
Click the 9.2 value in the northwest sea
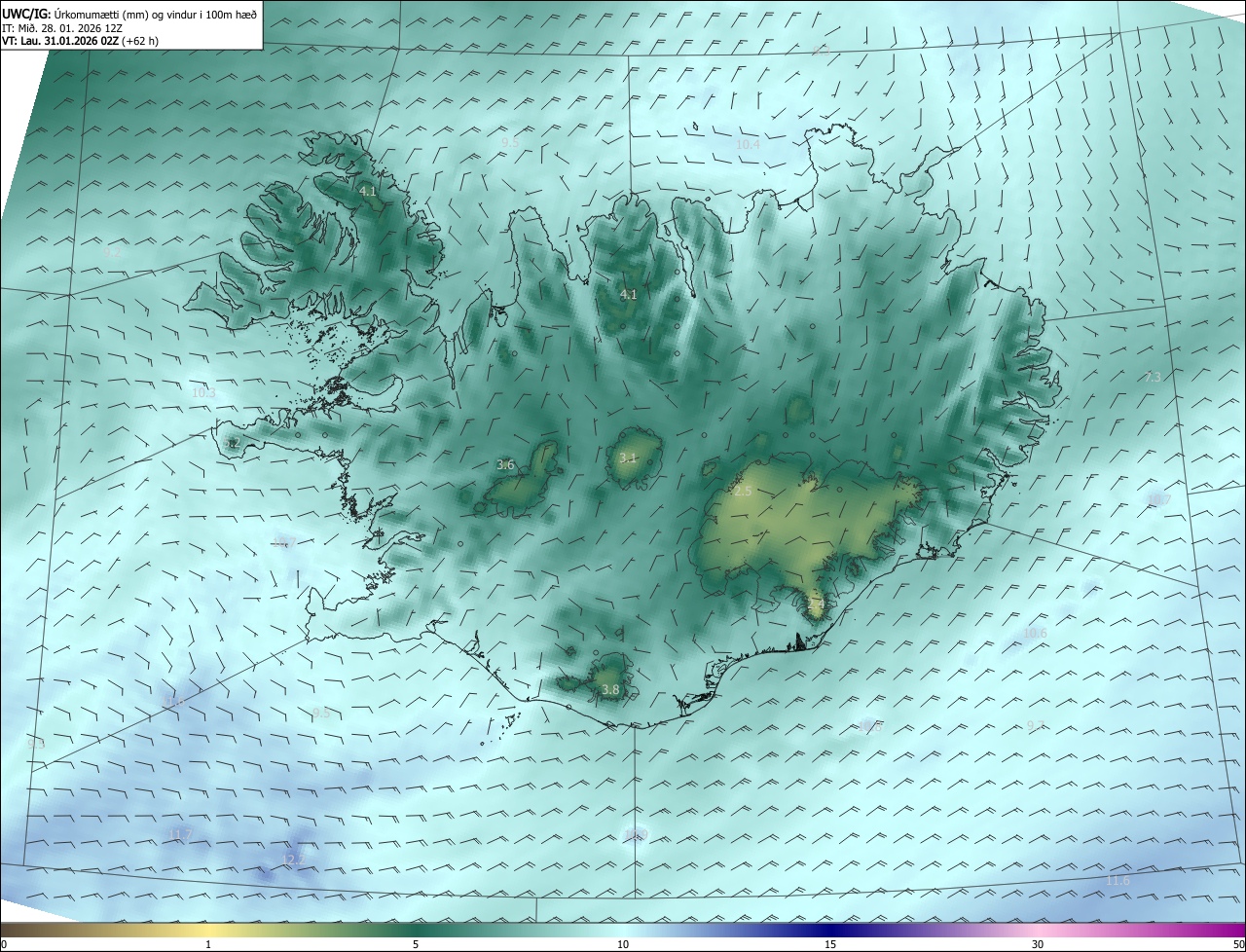click(113, 252)
